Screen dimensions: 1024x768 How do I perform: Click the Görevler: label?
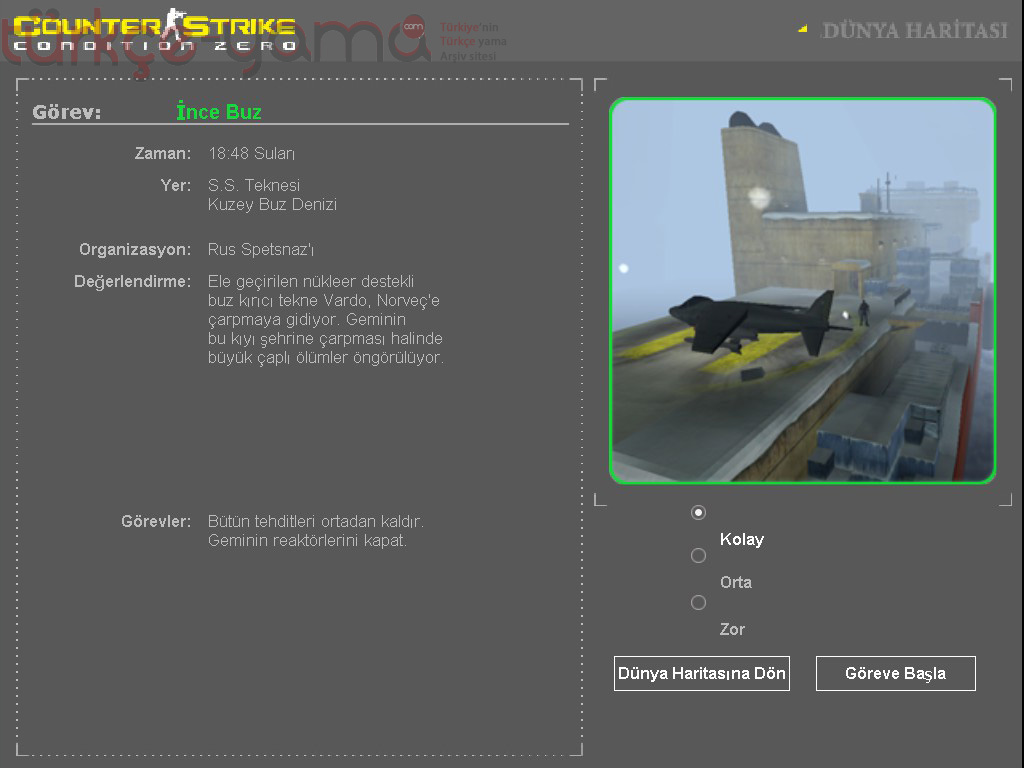pos(156,522)
